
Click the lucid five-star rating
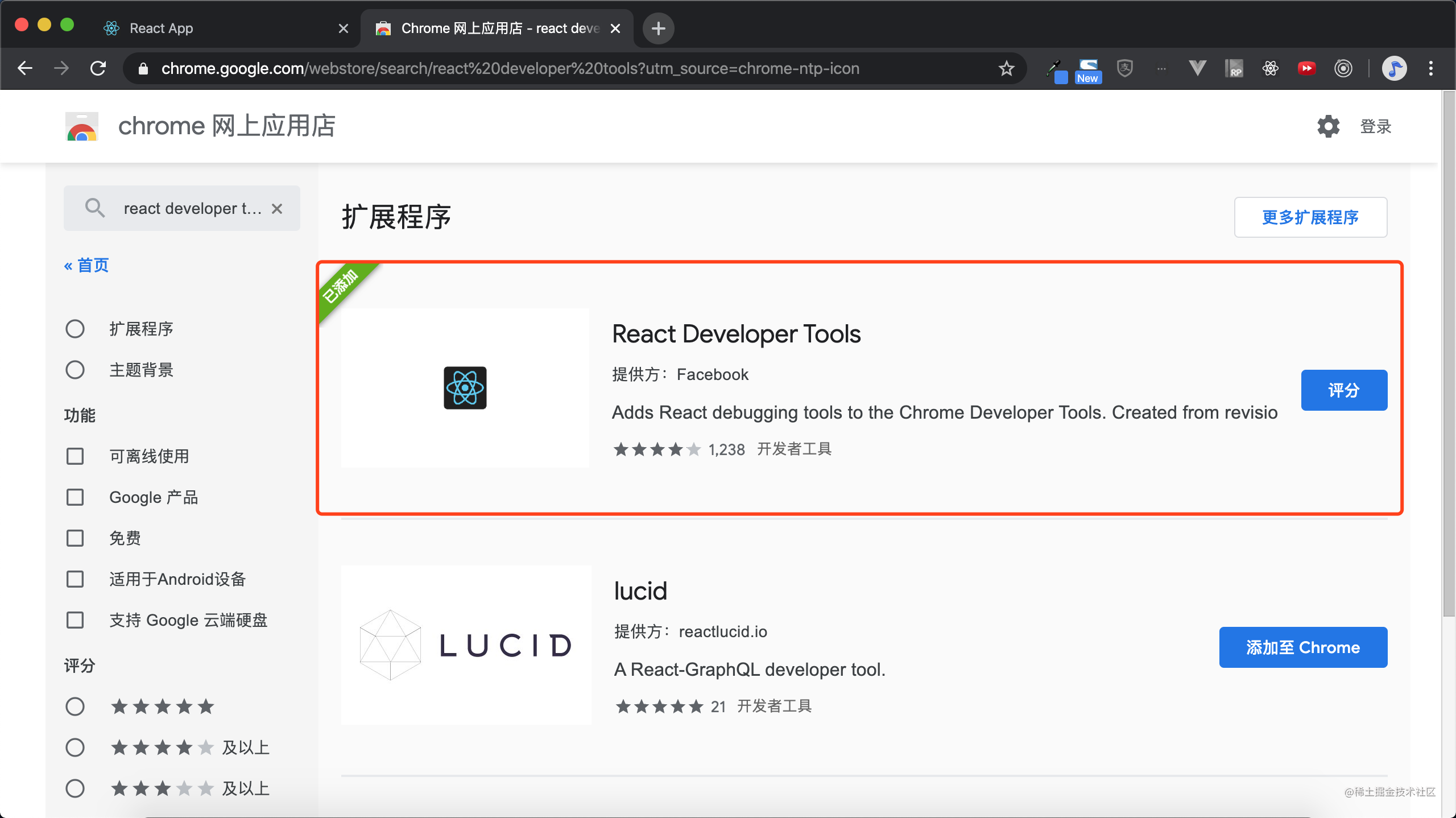point(659,707)
